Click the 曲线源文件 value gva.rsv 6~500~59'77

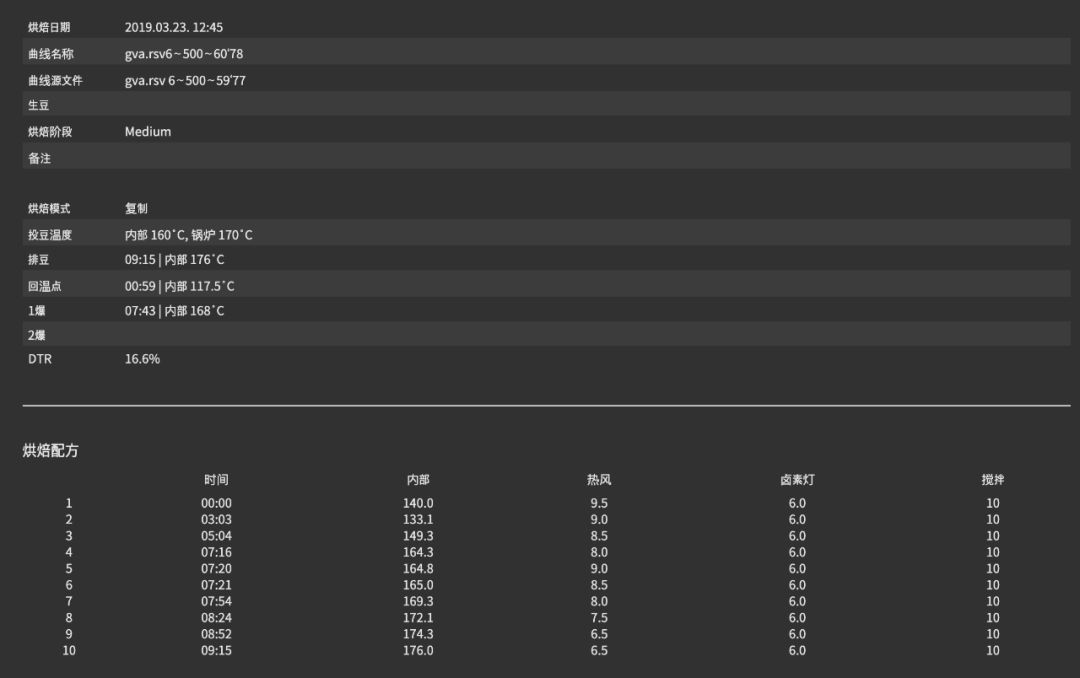(x=185, y=80)
